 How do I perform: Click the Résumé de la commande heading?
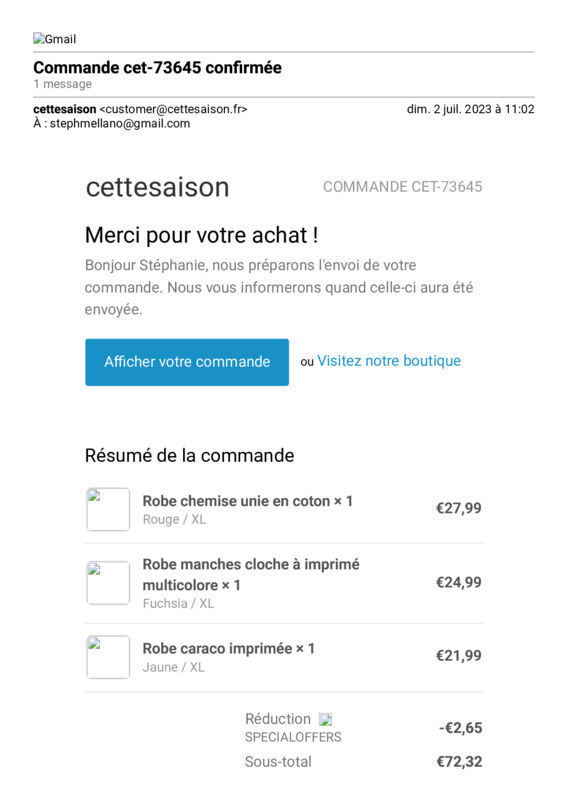189,456
